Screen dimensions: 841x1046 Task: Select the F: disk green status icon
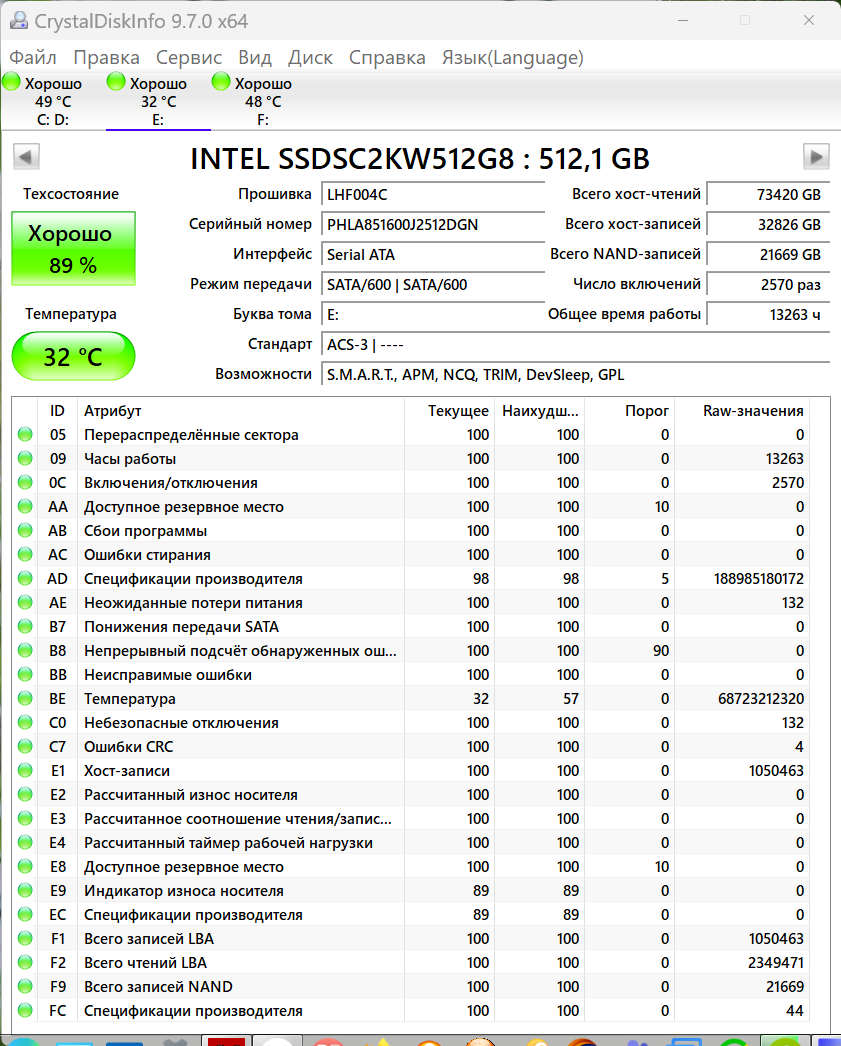(x=221, y=82)
